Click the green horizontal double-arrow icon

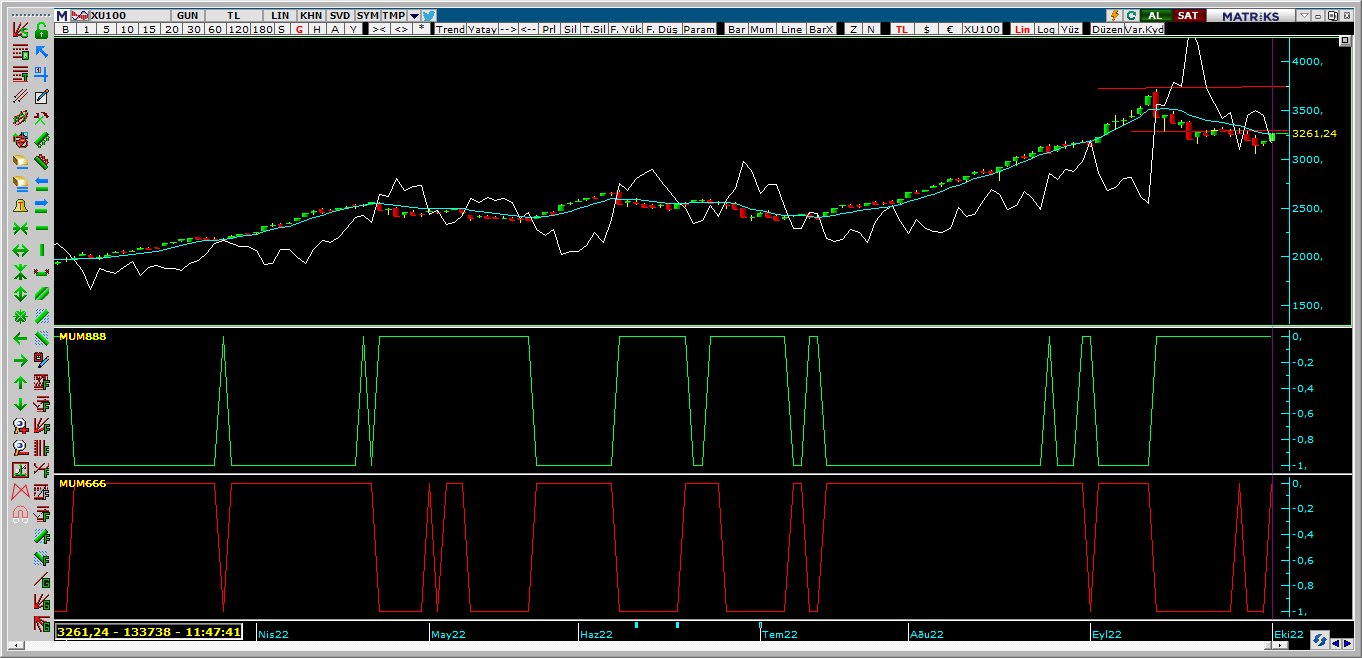[19, 250]
